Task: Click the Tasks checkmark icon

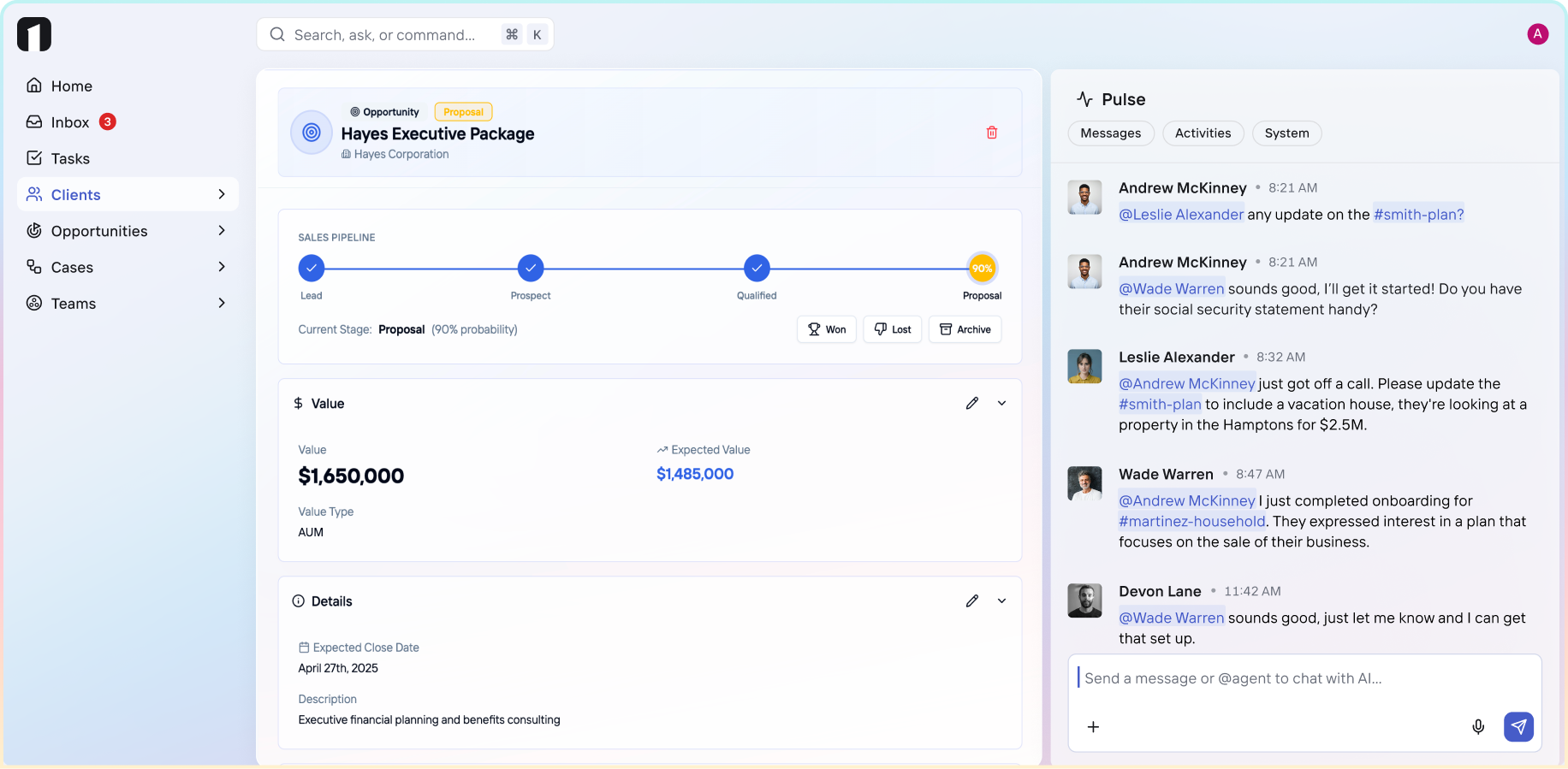Action: tap(34, 157)
